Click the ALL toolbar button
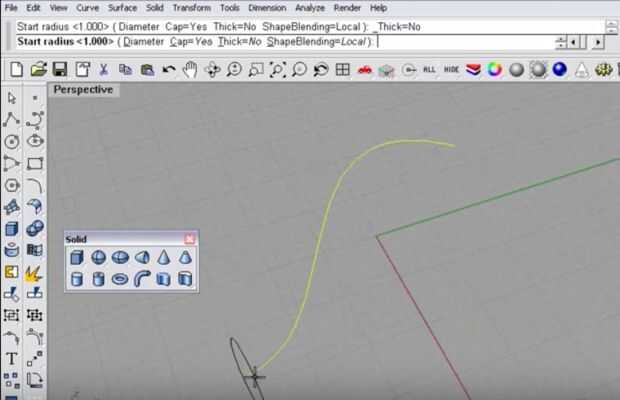 [x=429, y=70]
